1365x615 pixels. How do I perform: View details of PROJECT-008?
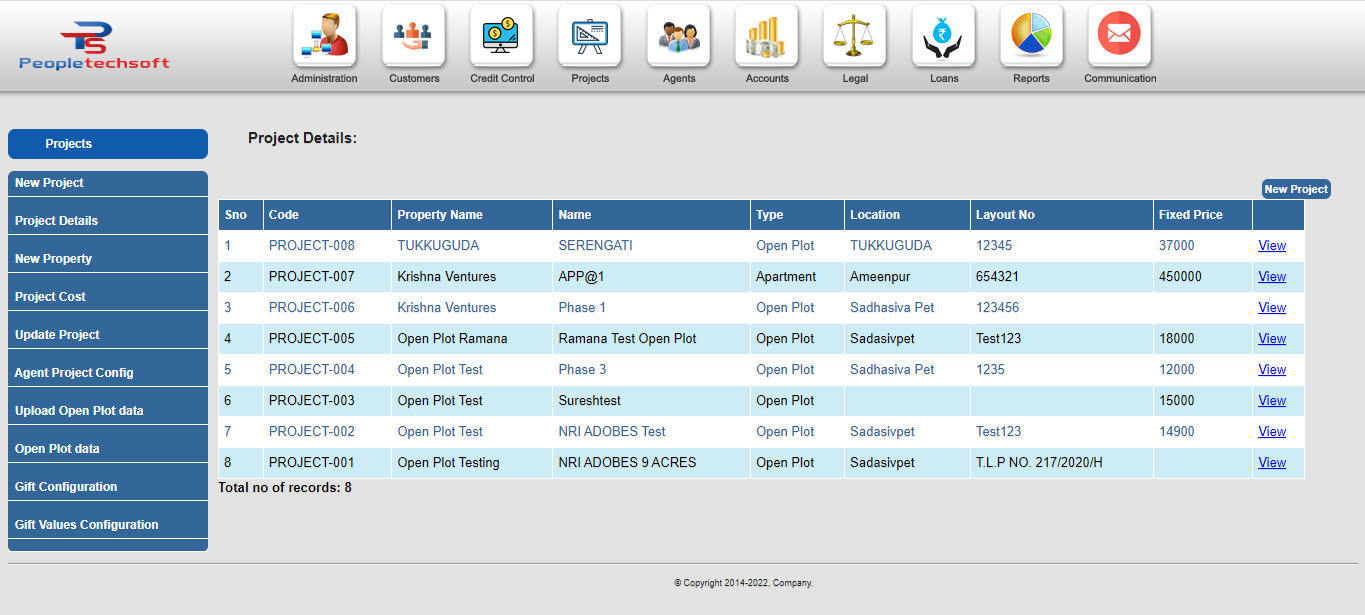point(1271,245)
